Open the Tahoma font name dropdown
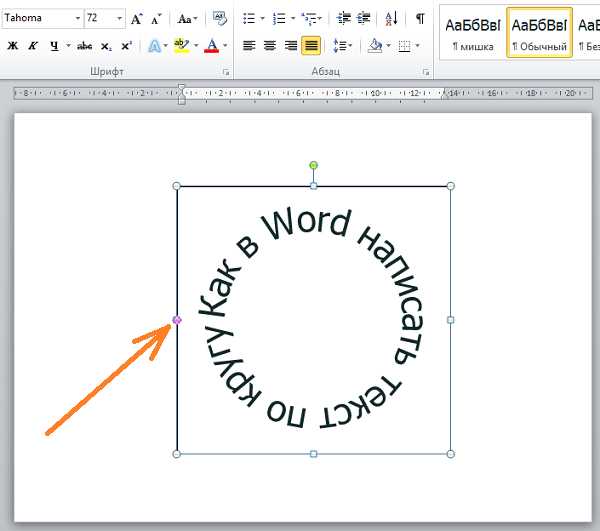Viewport: 600px width, 531px height. point(77,19)
